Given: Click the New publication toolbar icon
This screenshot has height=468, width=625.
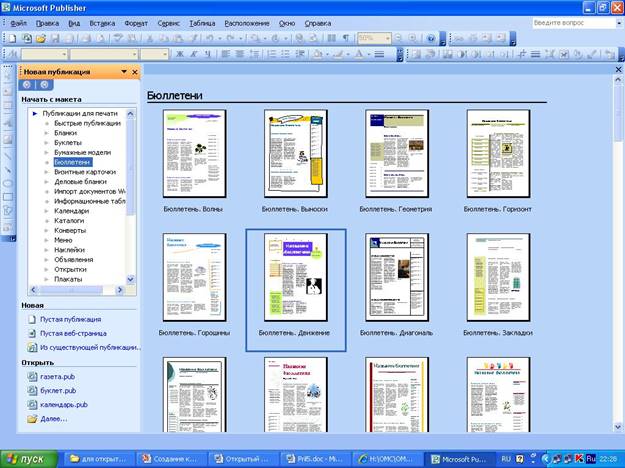Looking at the screenshot, I should tap(12, 38).
